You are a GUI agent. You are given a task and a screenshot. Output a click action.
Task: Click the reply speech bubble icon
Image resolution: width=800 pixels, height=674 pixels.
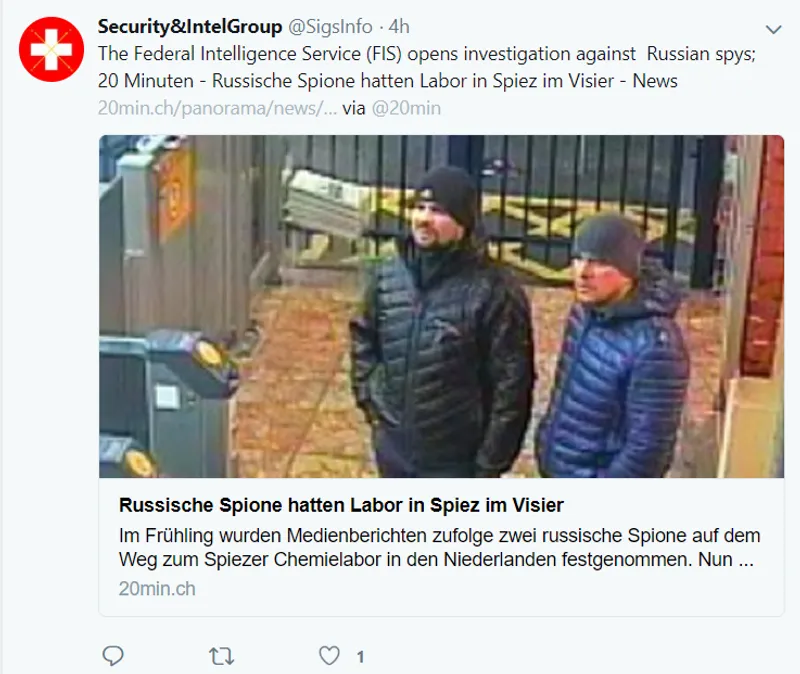point(114,655)
